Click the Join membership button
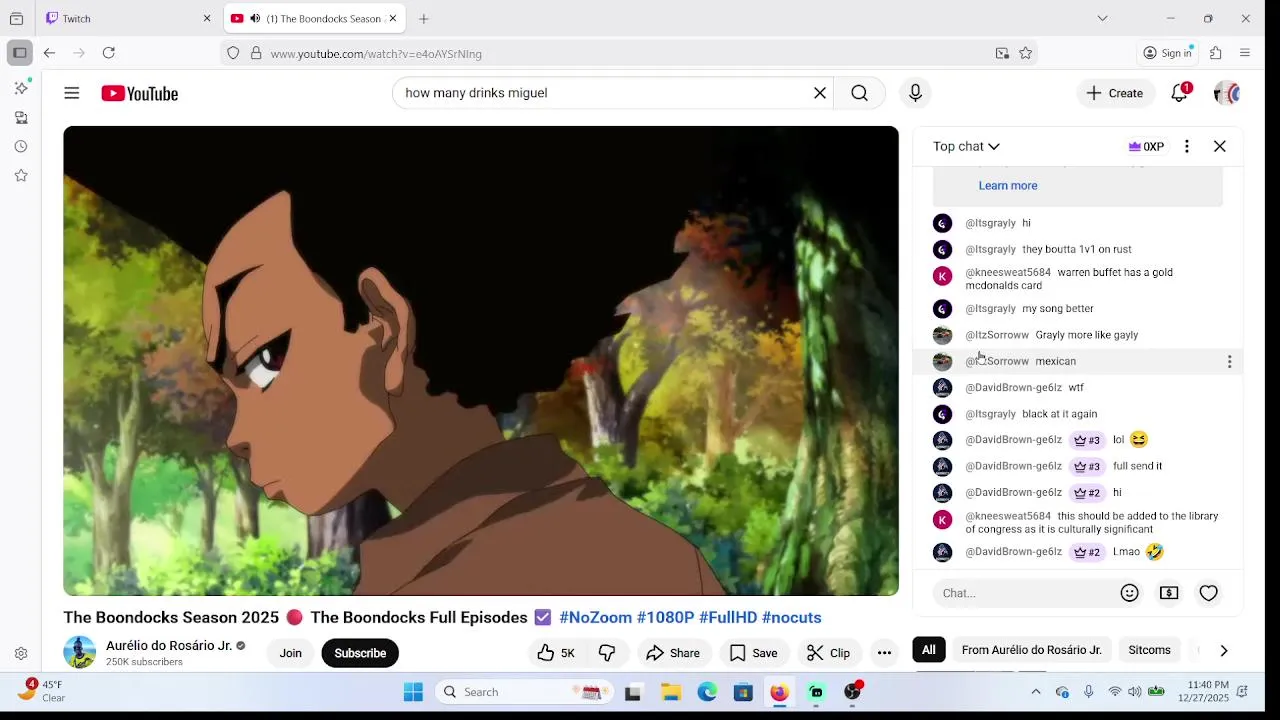The height and width of the screenshot is (720, 1280). pyautogui.click(x=290, y=653)
